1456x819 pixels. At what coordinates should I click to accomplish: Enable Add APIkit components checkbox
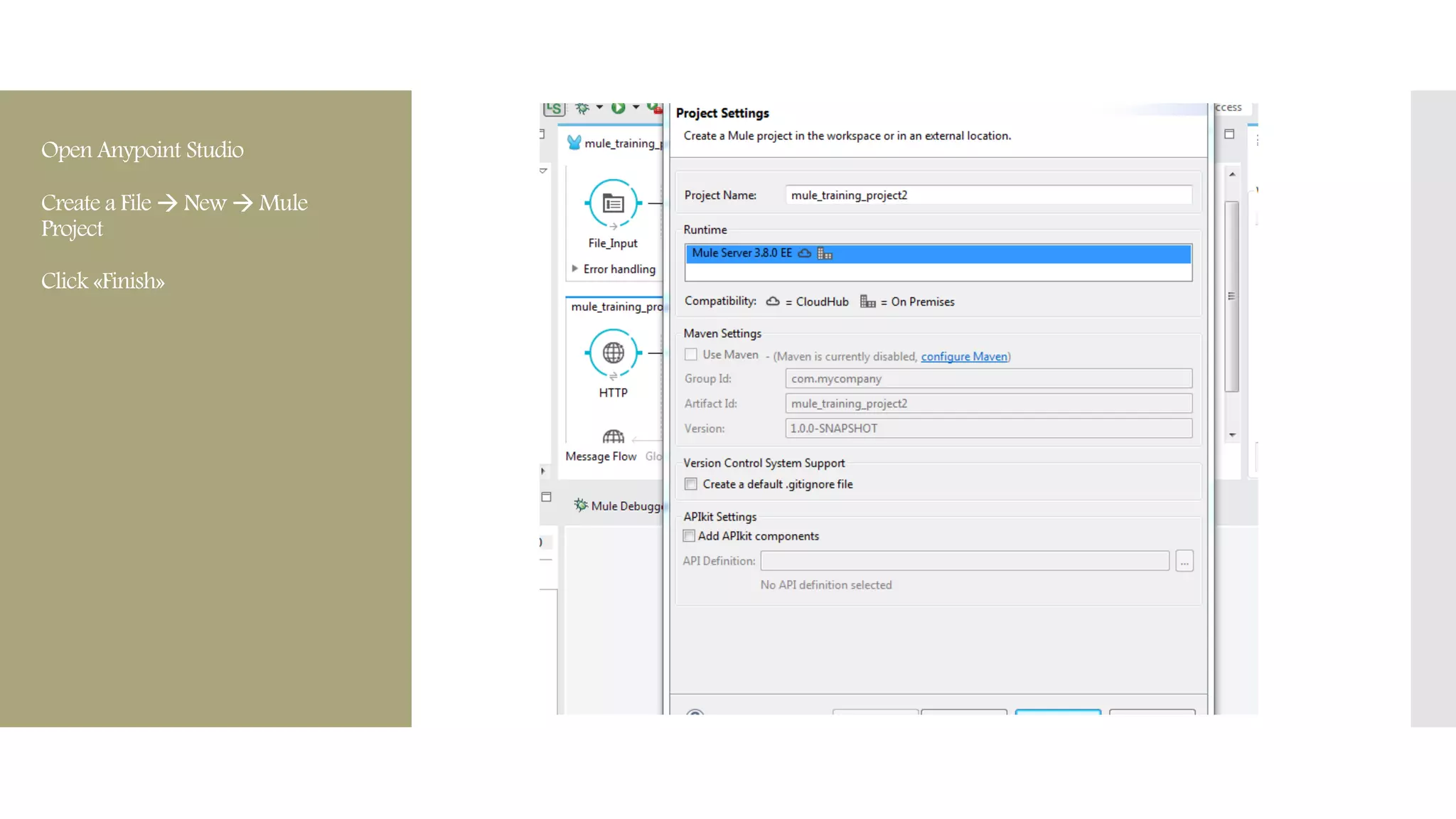pos(689,536)
